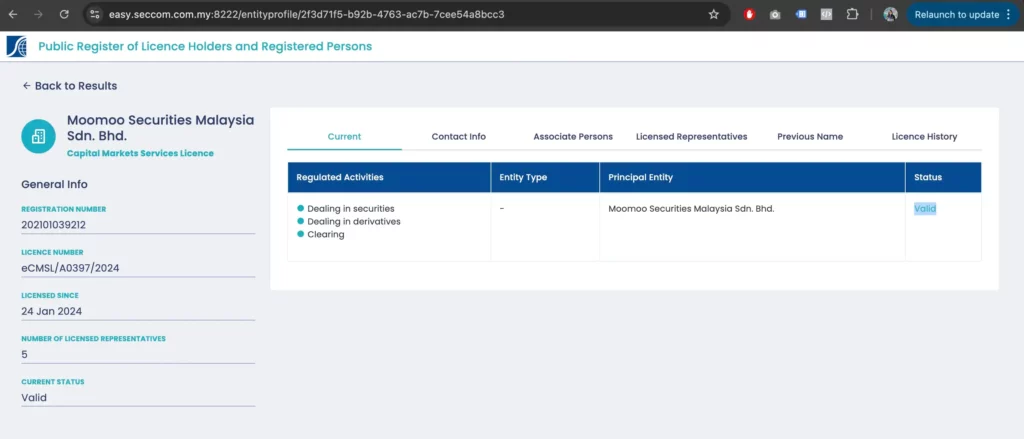Click the General Info heading

pos(54,184)
